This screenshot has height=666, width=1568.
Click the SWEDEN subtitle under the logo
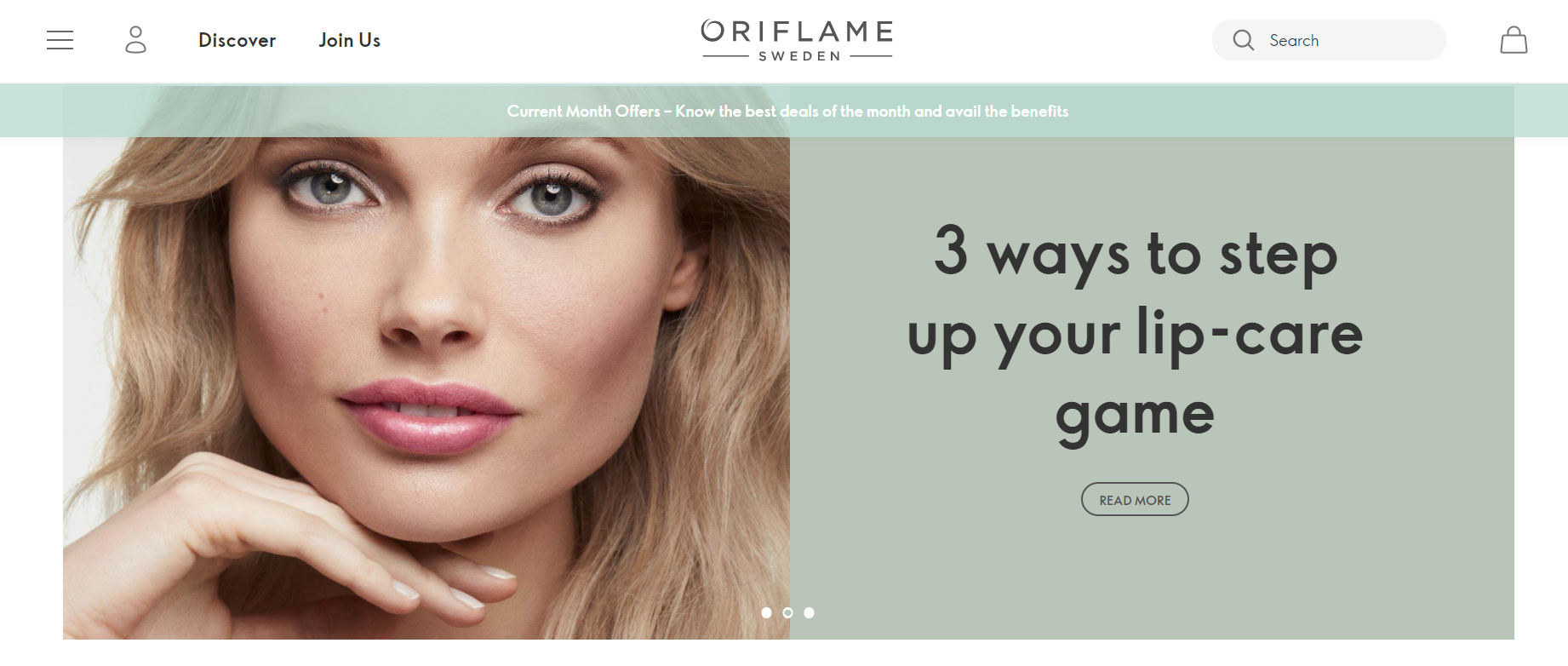799,56
